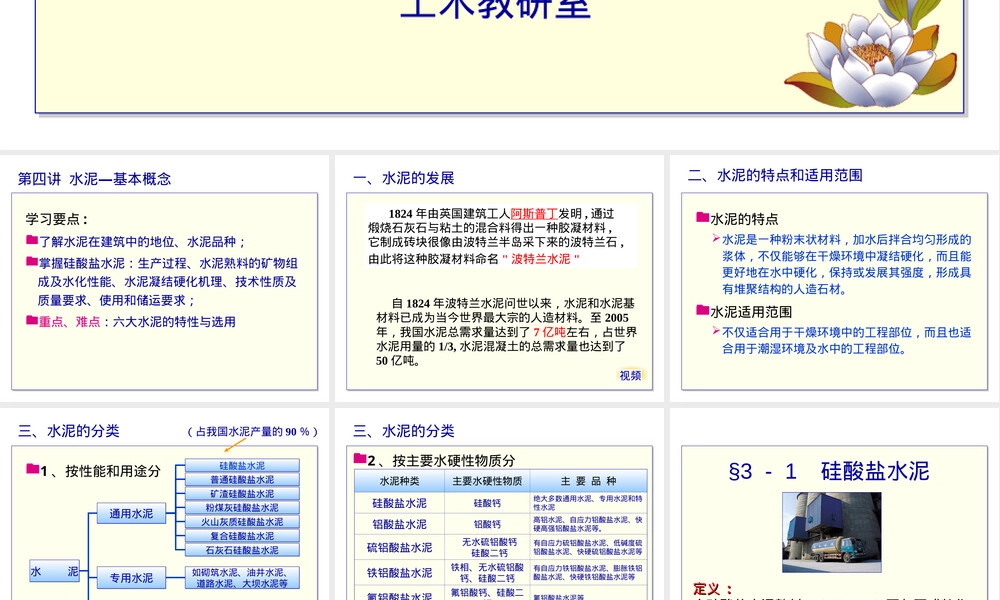Click the 主要水硬性物质 table header
Viewport: 1000px width, 600px height.
point(487,481)
